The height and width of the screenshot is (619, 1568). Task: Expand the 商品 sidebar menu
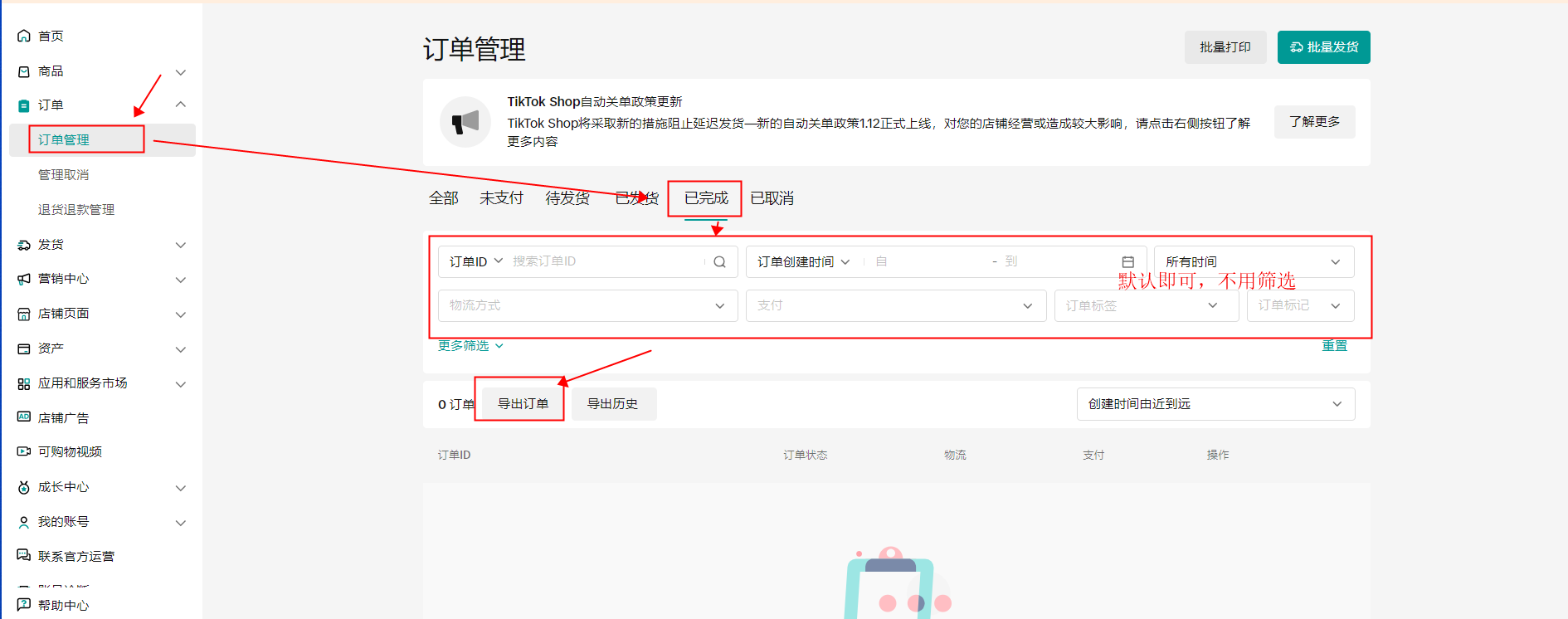[x=180, y=72]
